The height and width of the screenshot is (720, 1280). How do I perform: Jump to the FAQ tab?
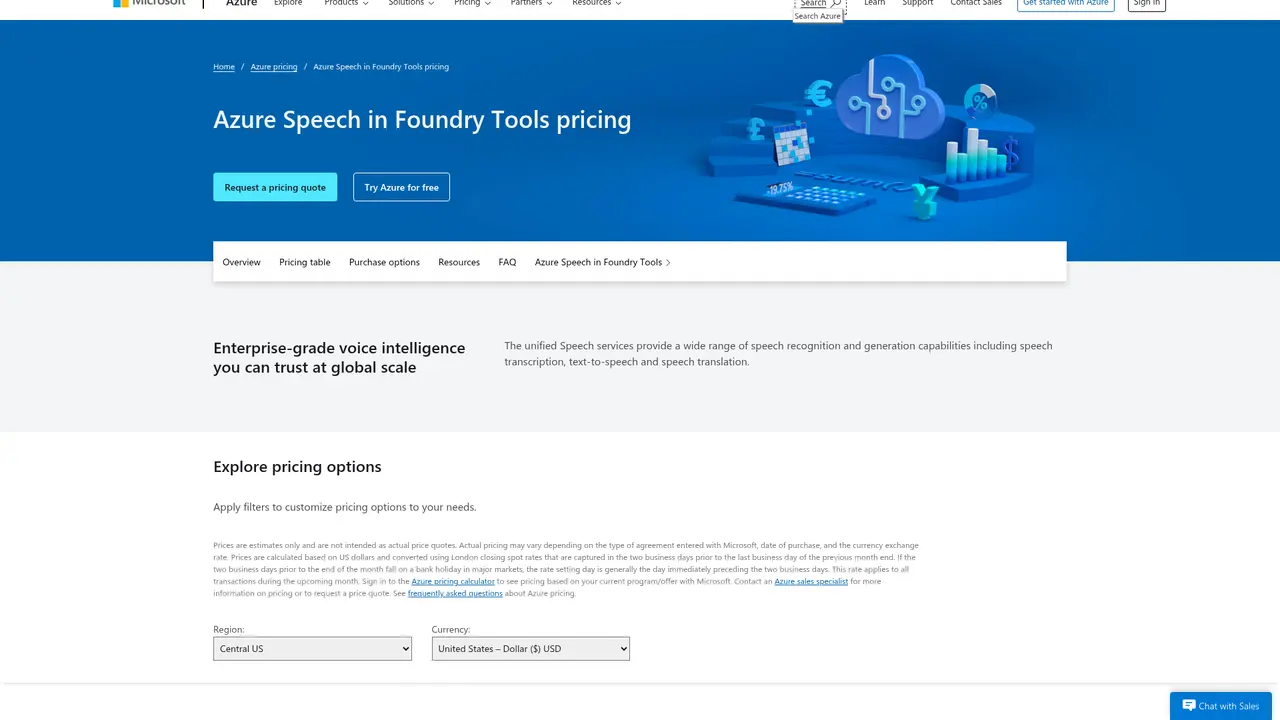click(x=507, y=262)
